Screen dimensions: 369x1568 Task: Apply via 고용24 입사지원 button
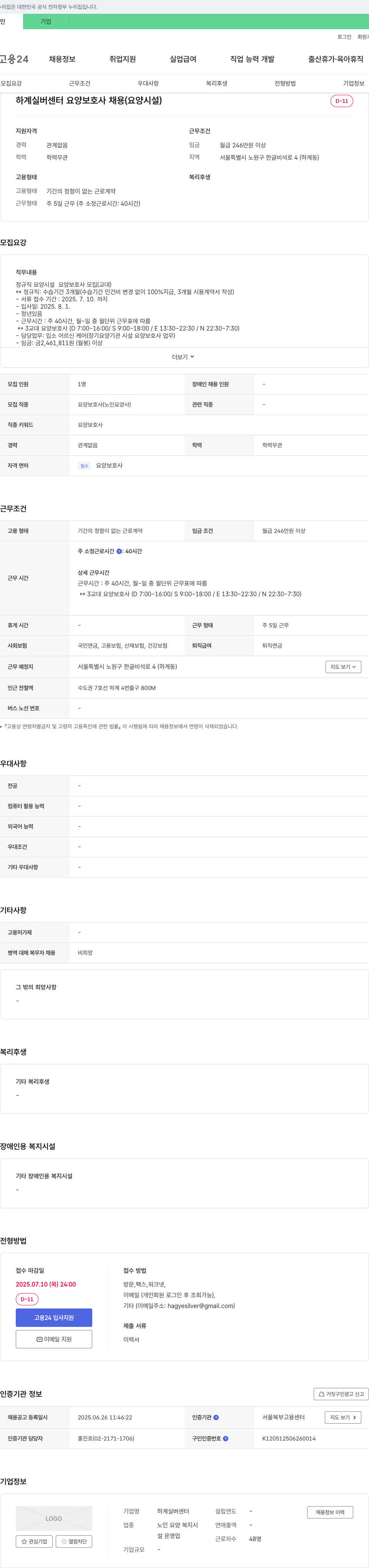[53, 1317]
